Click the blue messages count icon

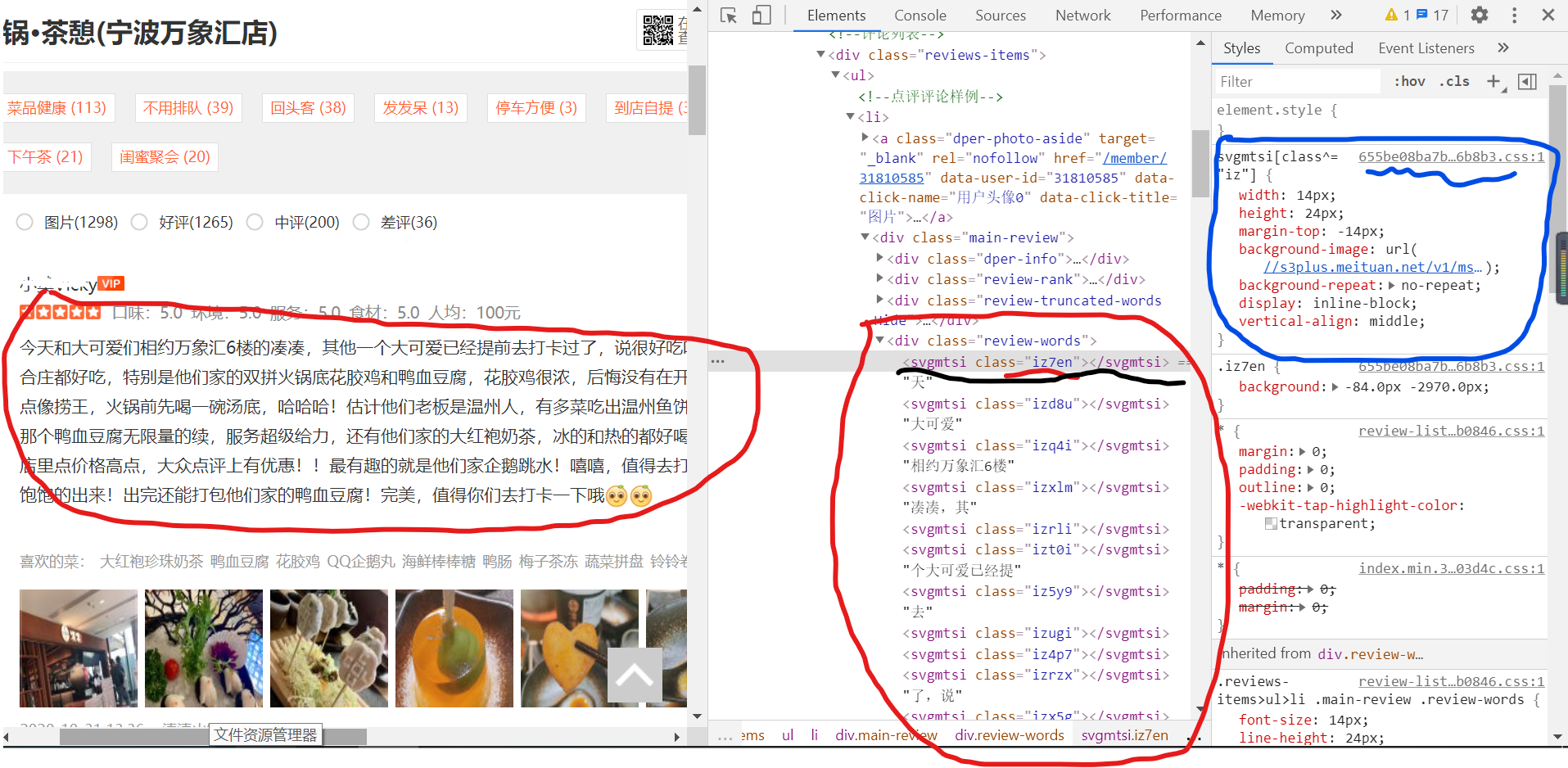(1421, 15)
